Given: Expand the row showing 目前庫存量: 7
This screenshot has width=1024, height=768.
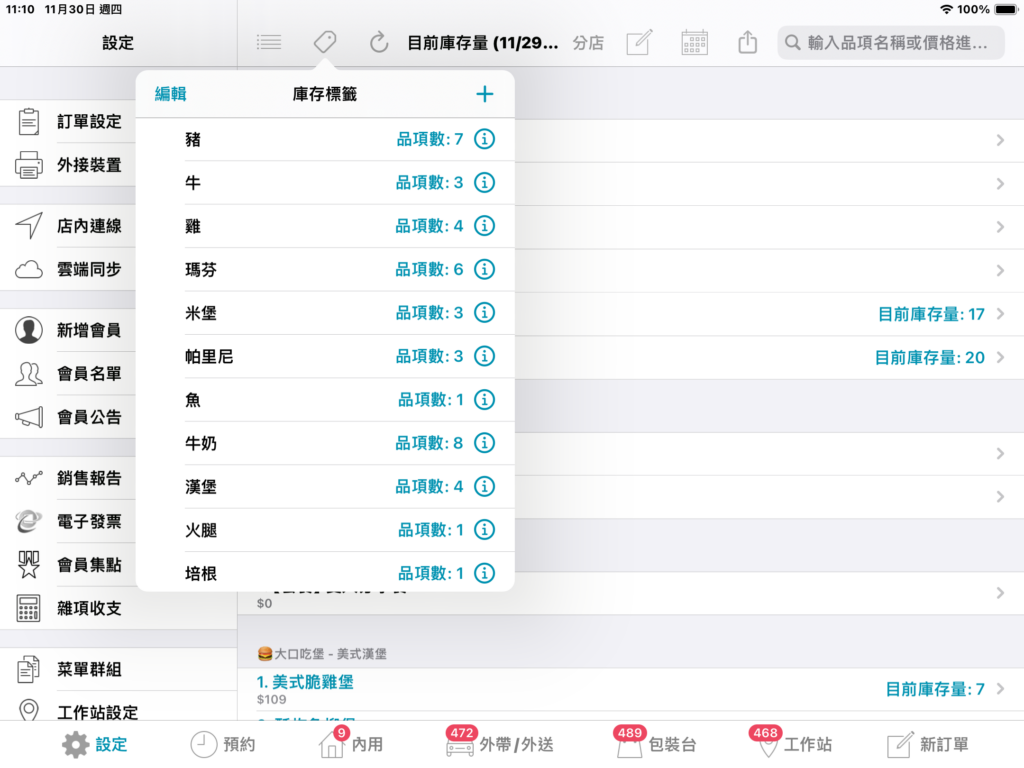Looking at the screenshot, I should click(x=1000, y=689).
